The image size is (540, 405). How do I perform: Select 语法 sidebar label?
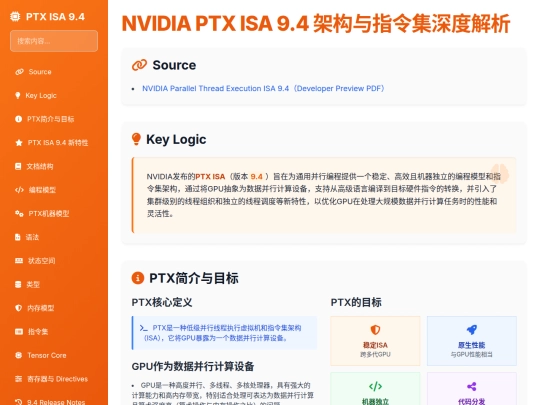coord(32,237)
